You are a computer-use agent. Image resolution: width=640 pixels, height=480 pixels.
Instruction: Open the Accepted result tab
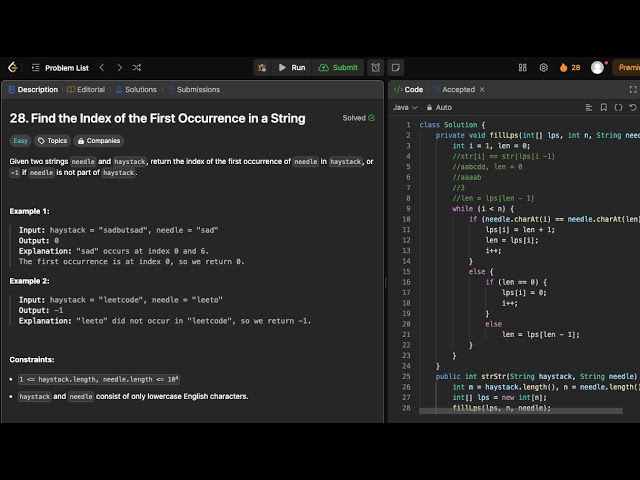(x=453, y=90)
